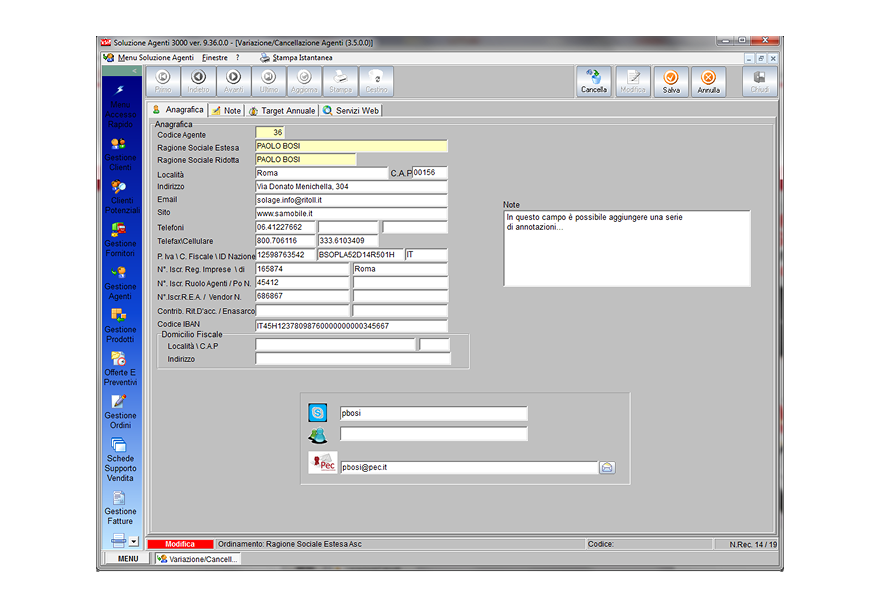Open the Menu Soluzione Agenti menu
This screenshot has height=606, width=878.
point(155,58)
